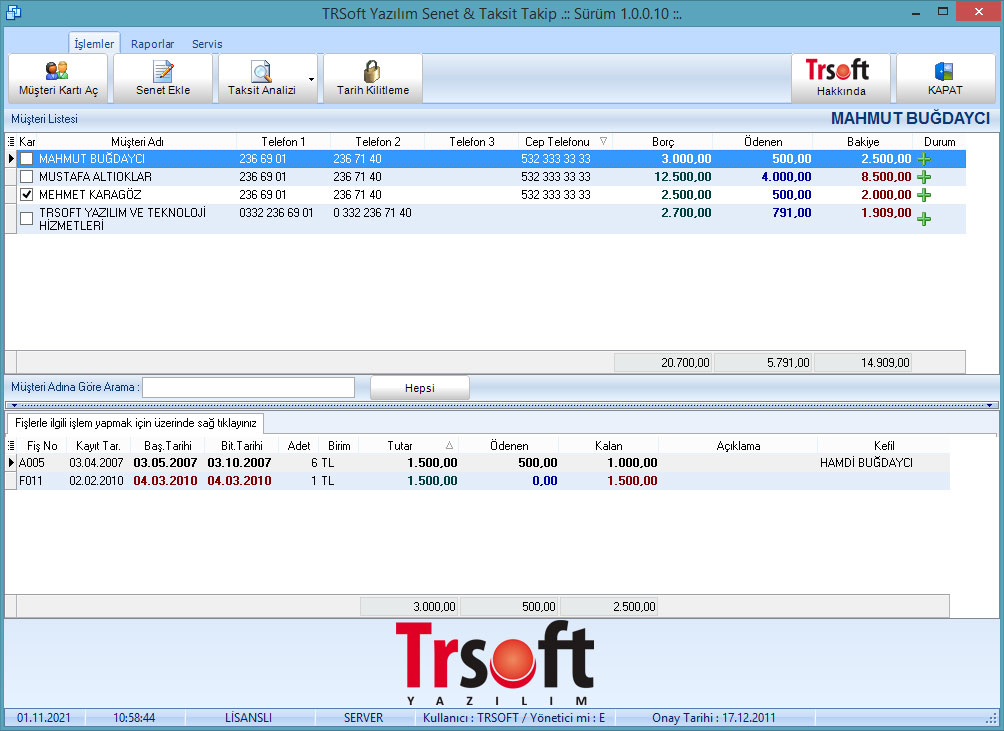Click the Hepsi button
This screenshot has height=731, width=1004.
pos(420,388)
